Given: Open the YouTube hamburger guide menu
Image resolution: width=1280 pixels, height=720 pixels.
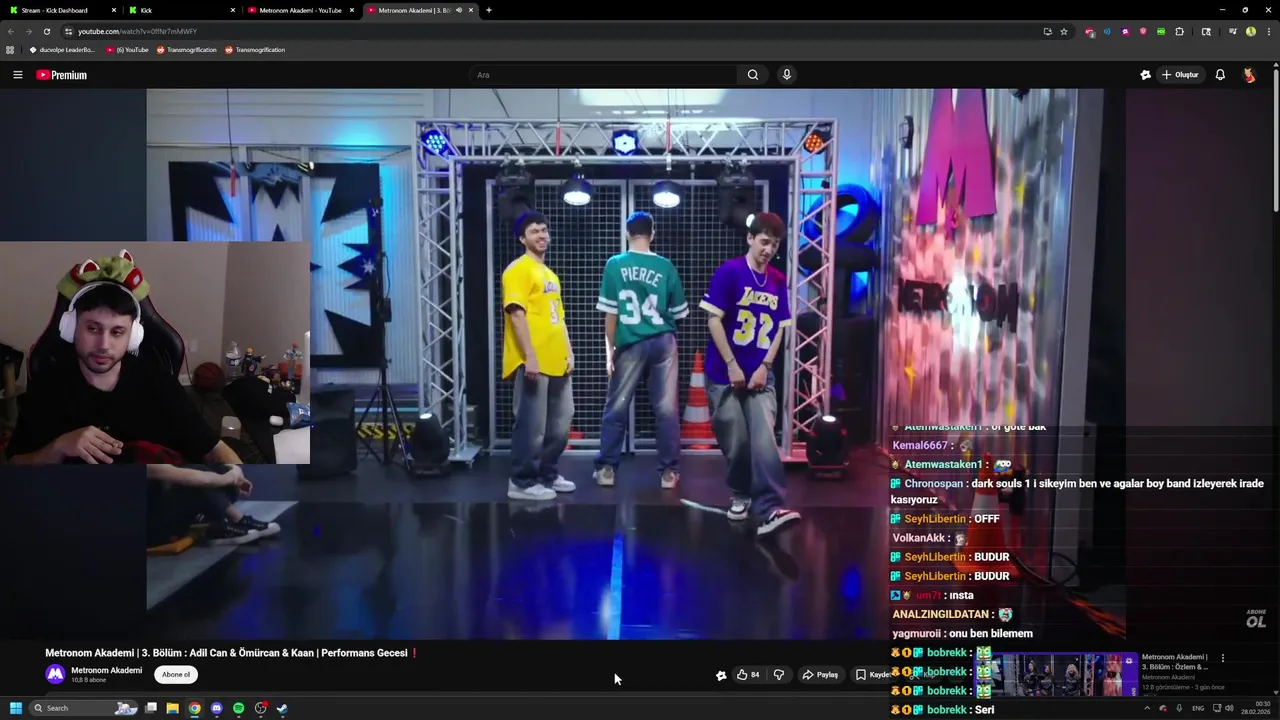Looking at the screenshot, I should pos(17,75).
